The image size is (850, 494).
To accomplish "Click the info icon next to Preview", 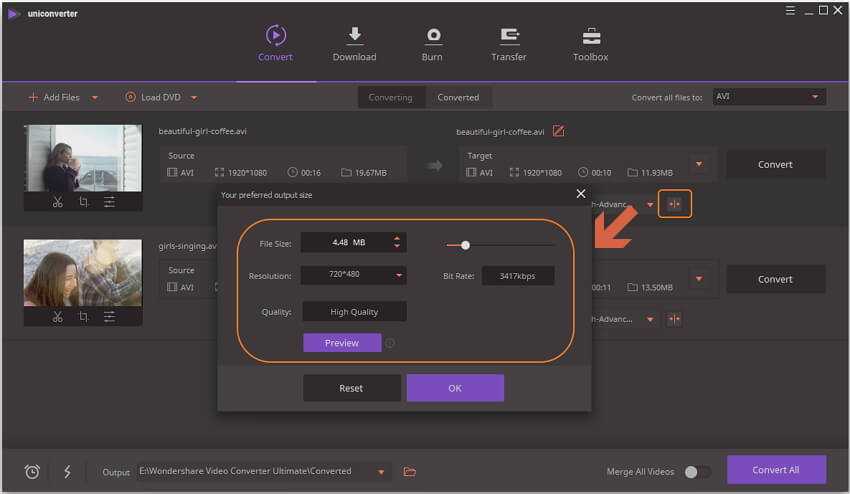I will pos(390,343).
